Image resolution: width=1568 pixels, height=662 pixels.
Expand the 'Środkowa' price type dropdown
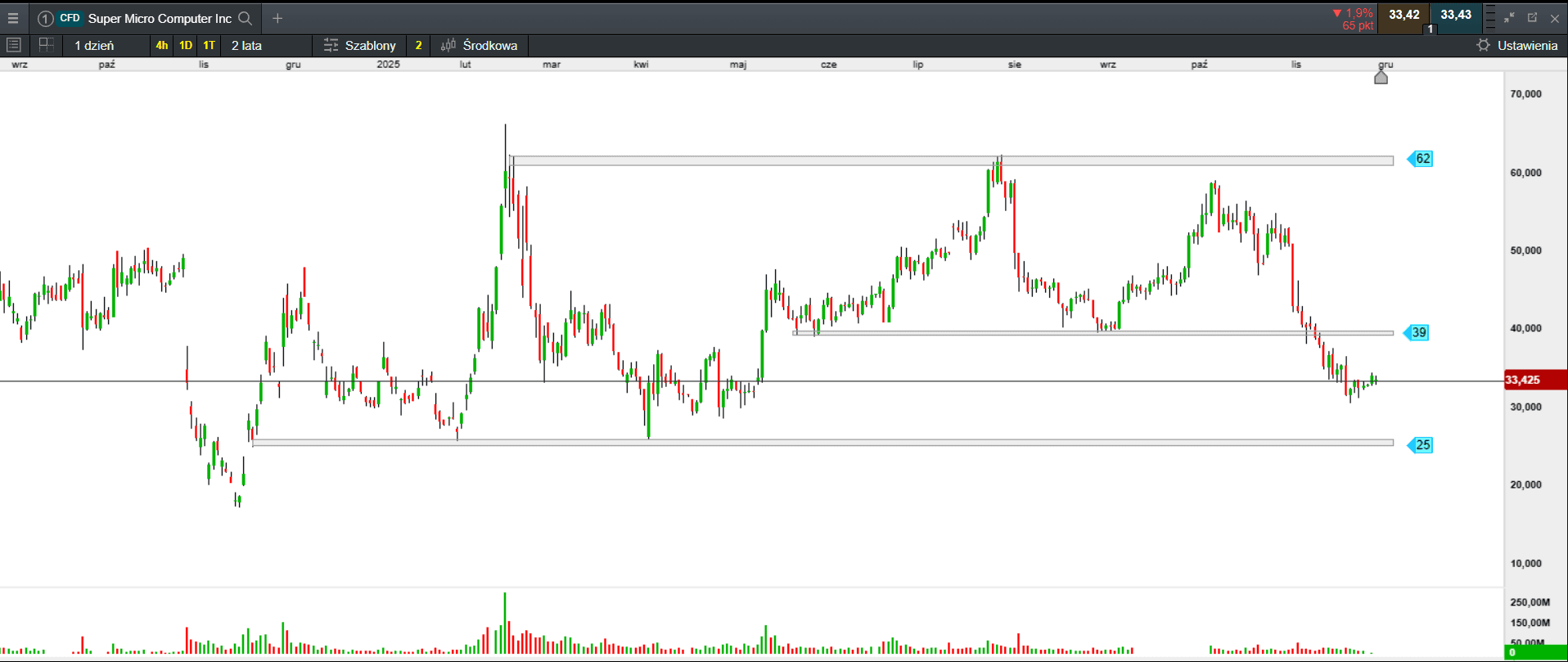click(x=480, y=45)
